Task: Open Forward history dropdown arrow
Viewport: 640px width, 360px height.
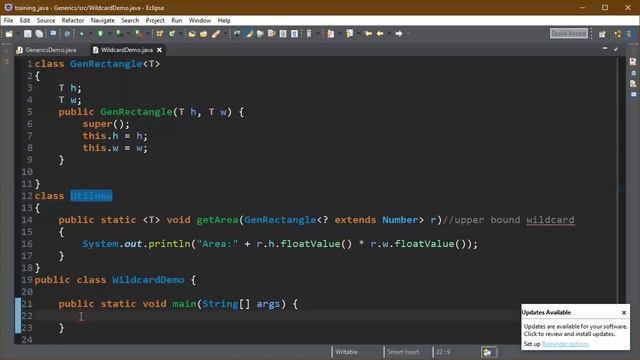Action: coord(408,33)
